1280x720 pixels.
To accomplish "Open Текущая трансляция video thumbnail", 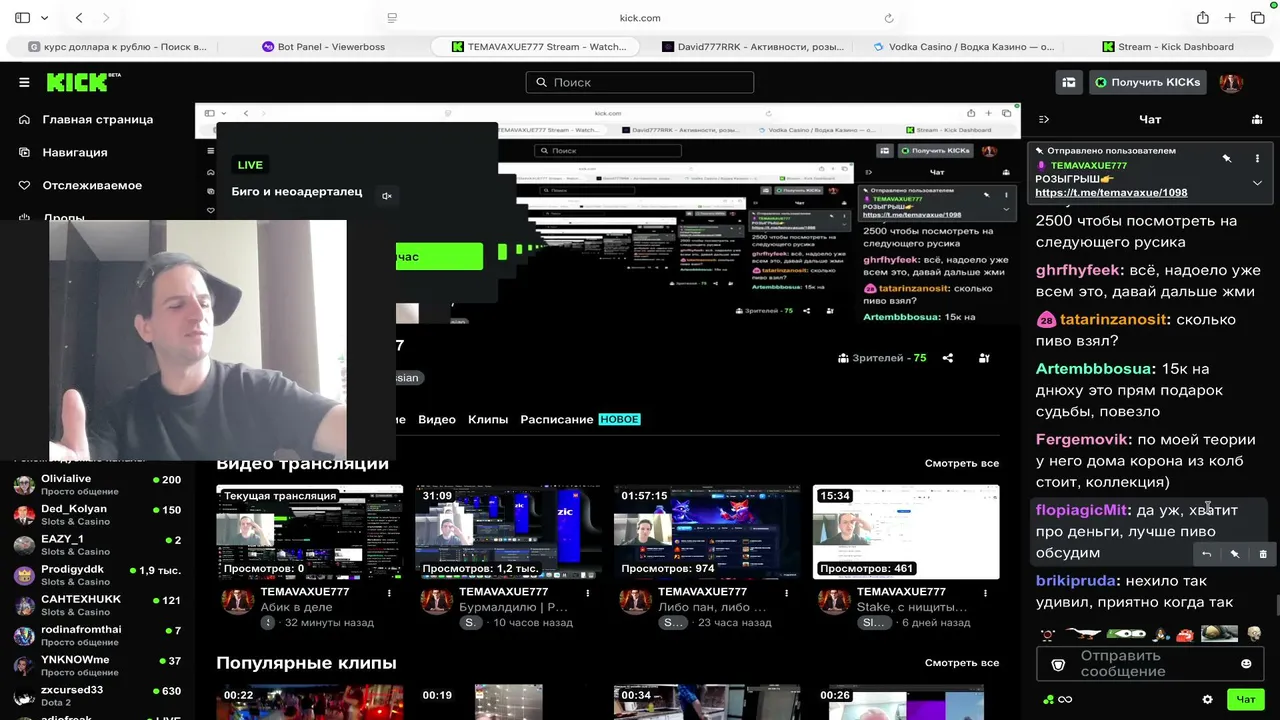I will pyautogui.click(x=310, y=532).
